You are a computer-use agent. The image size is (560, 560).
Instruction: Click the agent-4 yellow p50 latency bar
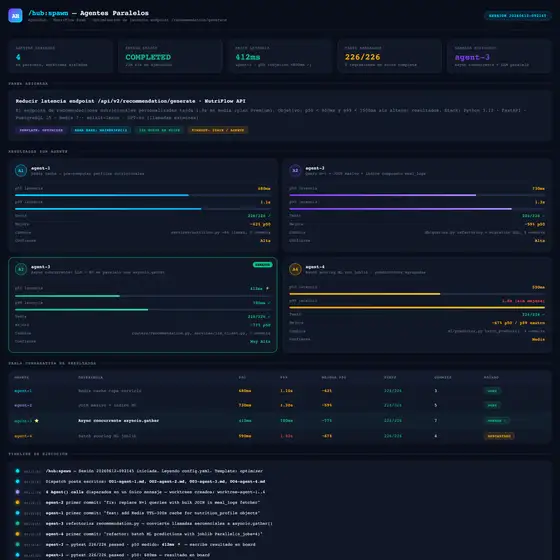click(417, 294)
